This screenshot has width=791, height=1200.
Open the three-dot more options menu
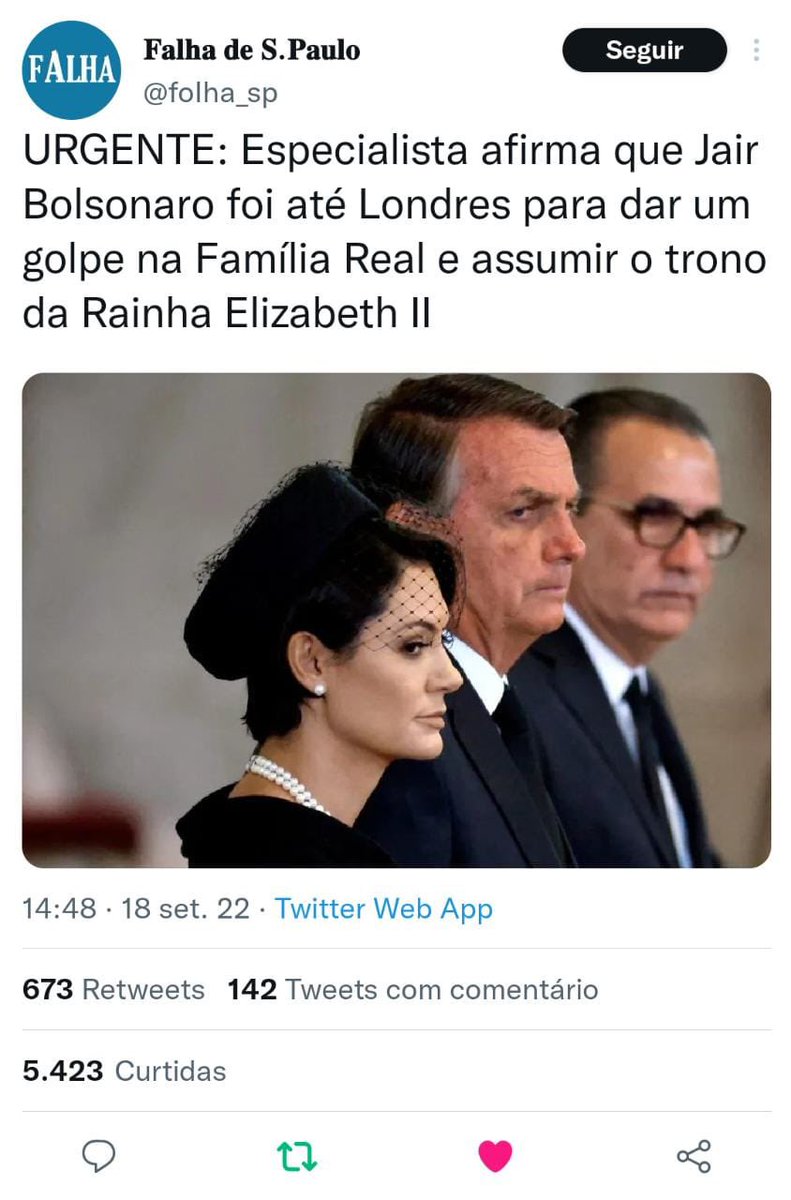(x=757, y=50)
